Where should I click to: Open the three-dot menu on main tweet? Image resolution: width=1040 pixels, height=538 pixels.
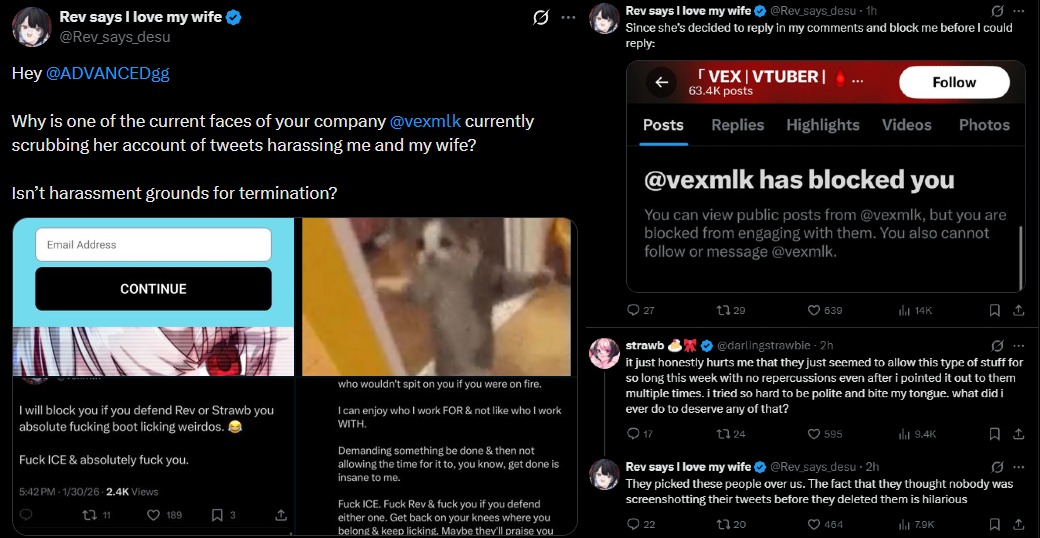coord(568,18)
